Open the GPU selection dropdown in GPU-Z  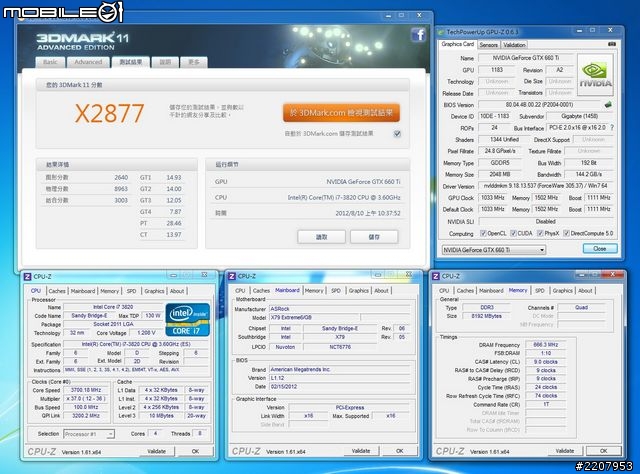(x=494, y=249)
